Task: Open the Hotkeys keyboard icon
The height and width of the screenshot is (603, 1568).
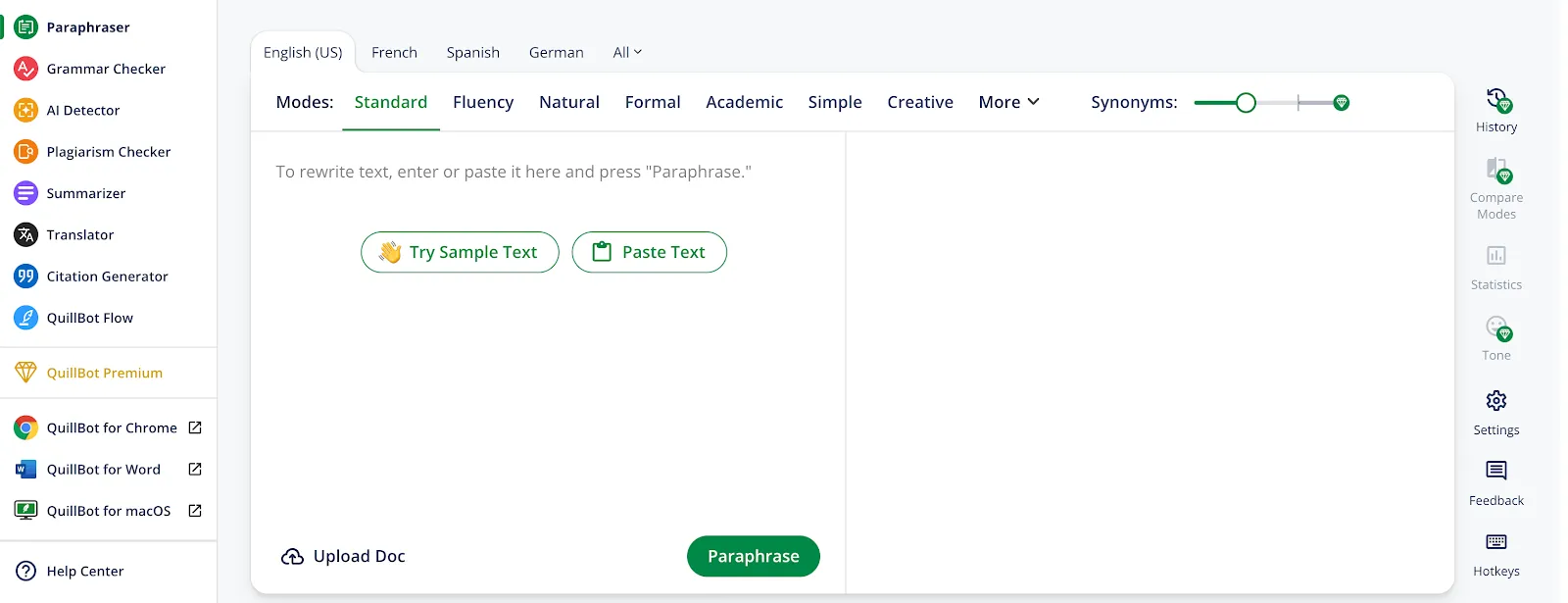Action: 1496,542
